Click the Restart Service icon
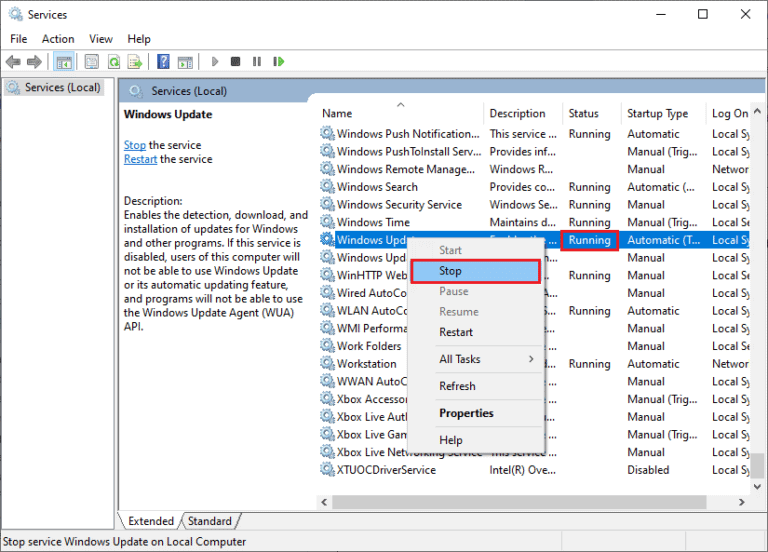Image resolution: width=768 pixels, height=552 pixels. click(279, 62)
